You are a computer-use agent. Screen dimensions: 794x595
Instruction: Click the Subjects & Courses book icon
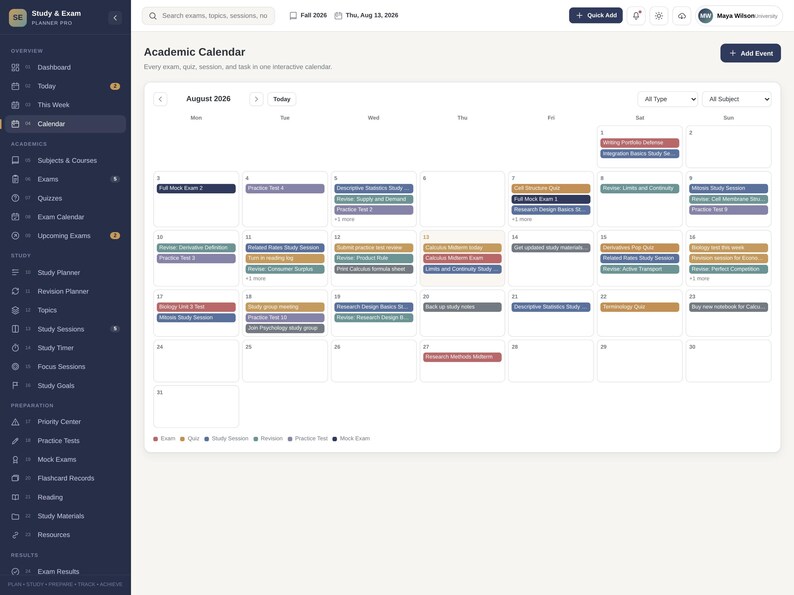click(x=15, y=161)
